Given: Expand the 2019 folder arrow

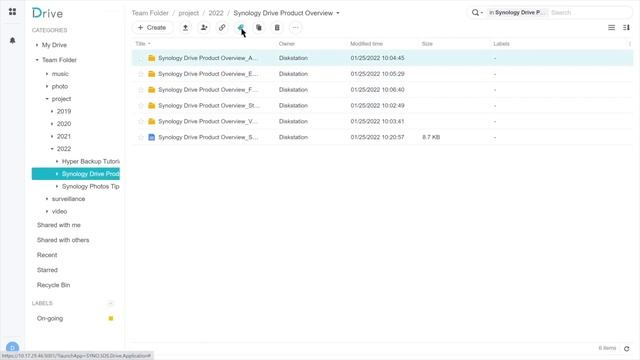Looking at the screenshot, I should pos(52,111).
